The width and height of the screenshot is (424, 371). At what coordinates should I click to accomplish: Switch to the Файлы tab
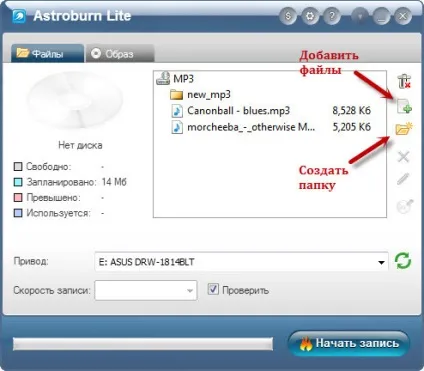47,53
